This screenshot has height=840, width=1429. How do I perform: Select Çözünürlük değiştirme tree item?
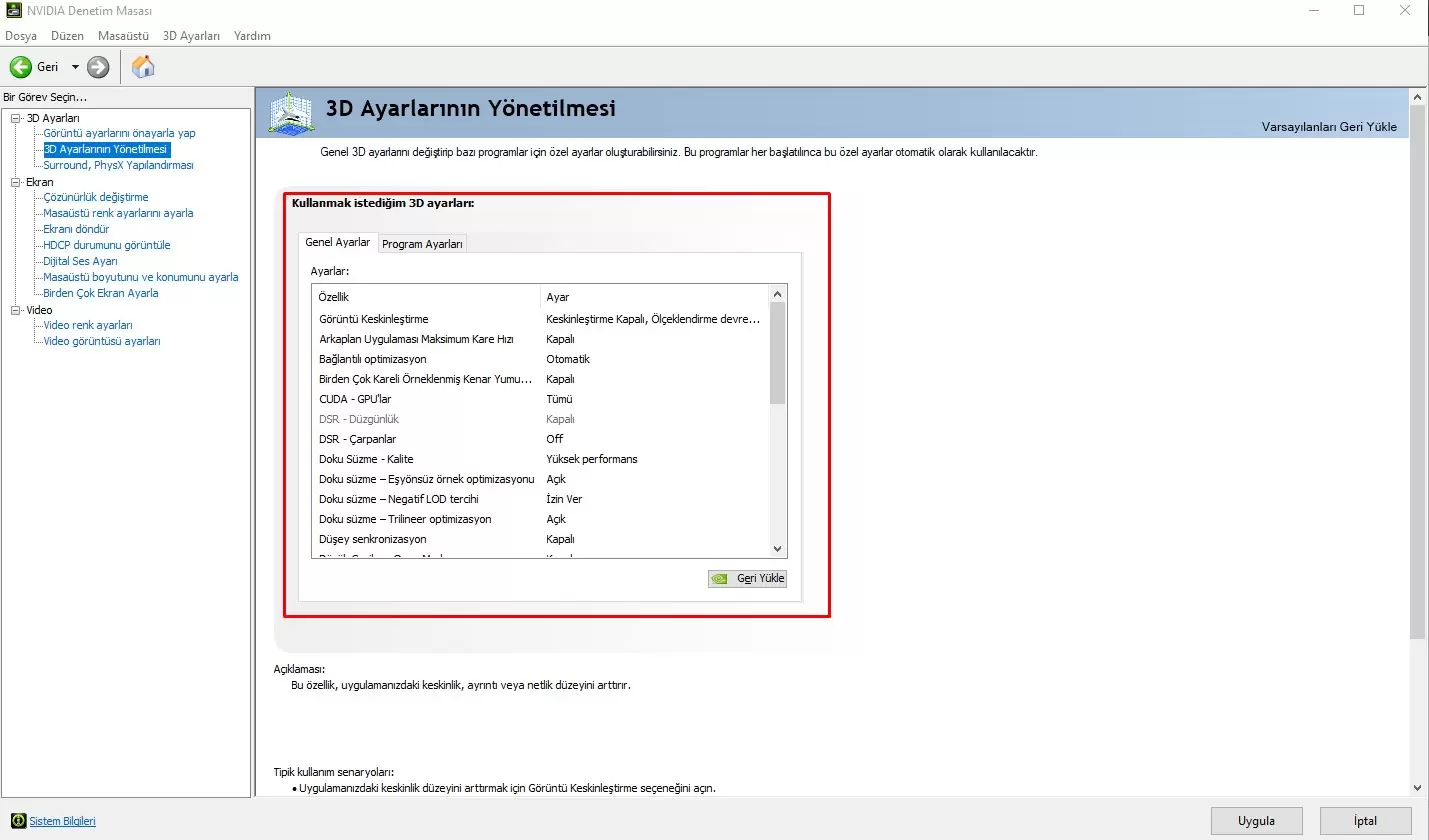coord(96,197)
